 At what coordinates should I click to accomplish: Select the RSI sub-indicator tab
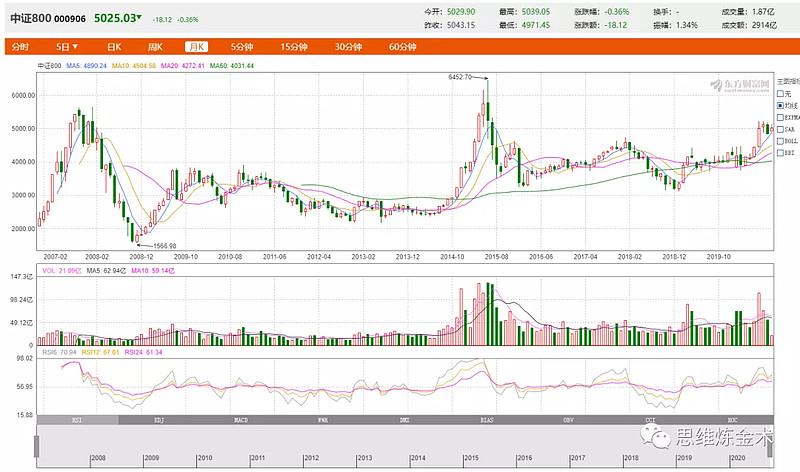pyautogui.click(x=76, y=420)
